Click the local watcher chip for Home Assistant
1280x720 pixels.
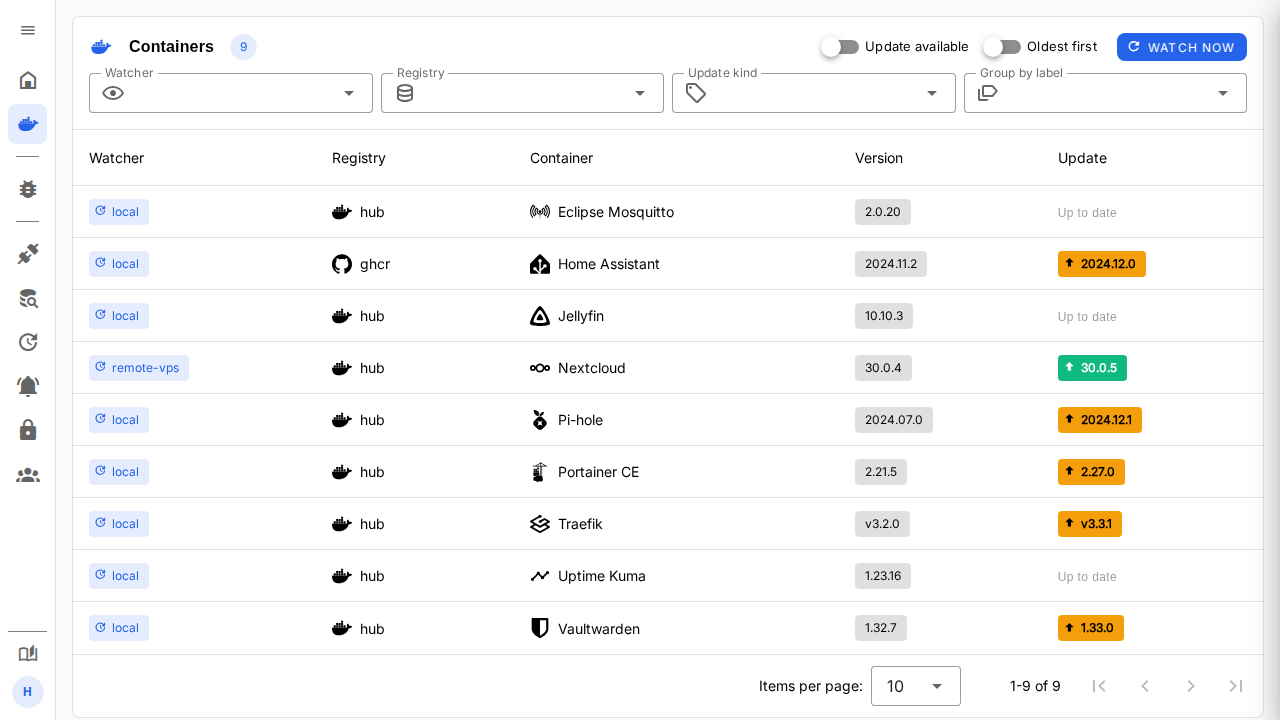tap(119, 264)
